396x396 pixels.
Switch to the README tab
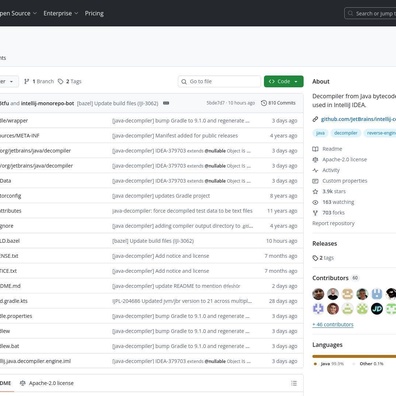[x=6, y=383]
